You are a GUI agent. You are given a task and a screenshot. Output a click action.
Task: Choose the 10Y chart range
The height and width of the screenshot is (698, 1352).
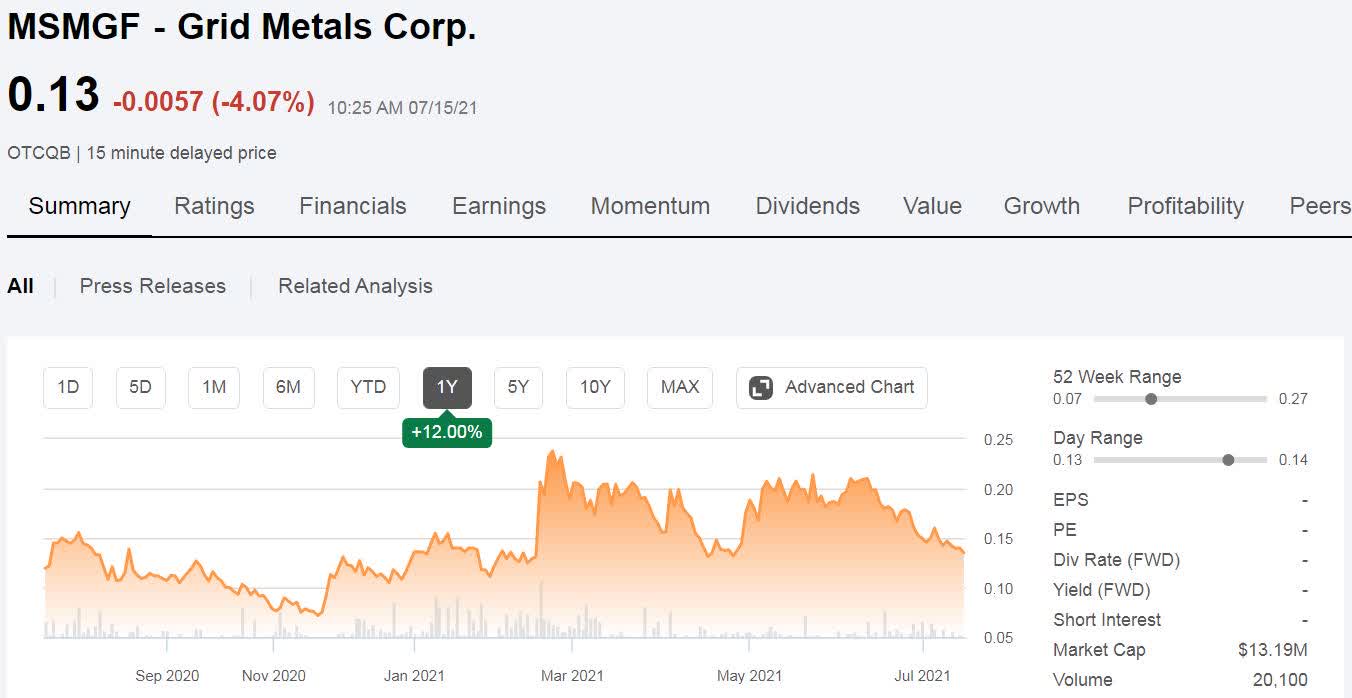click(595, 388)
